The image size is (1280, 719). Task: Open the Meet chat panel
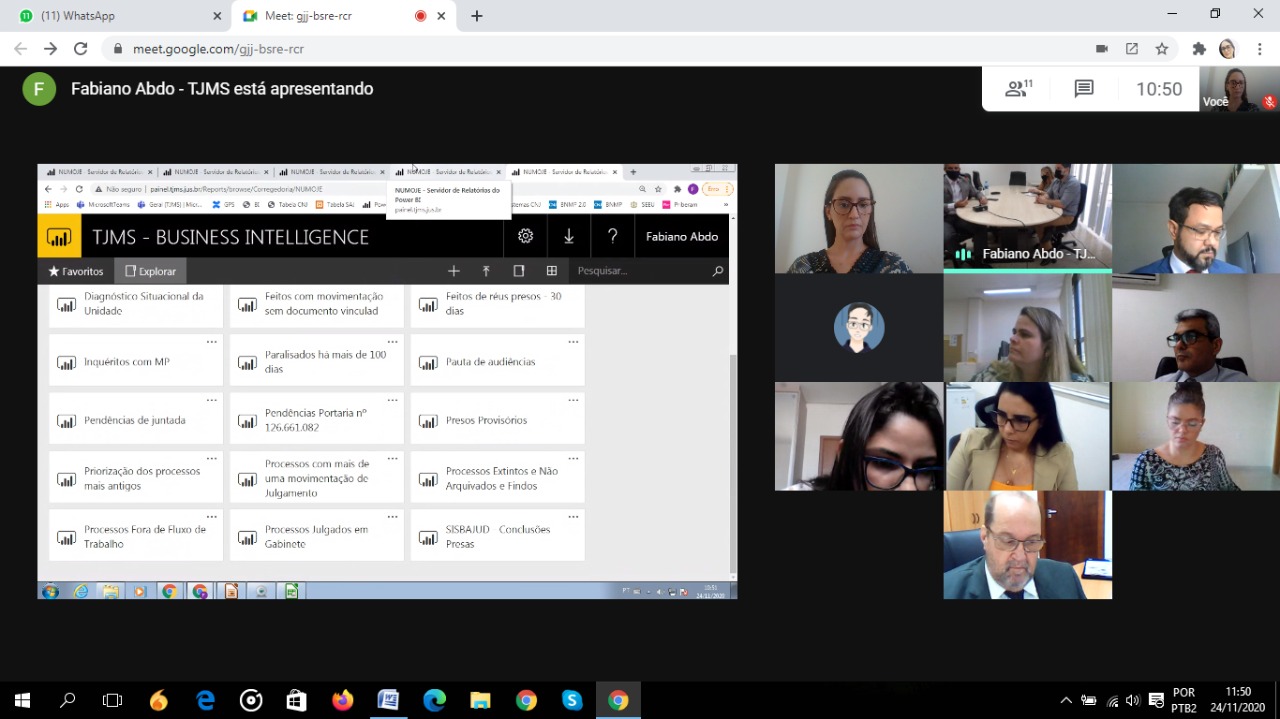1083,89
